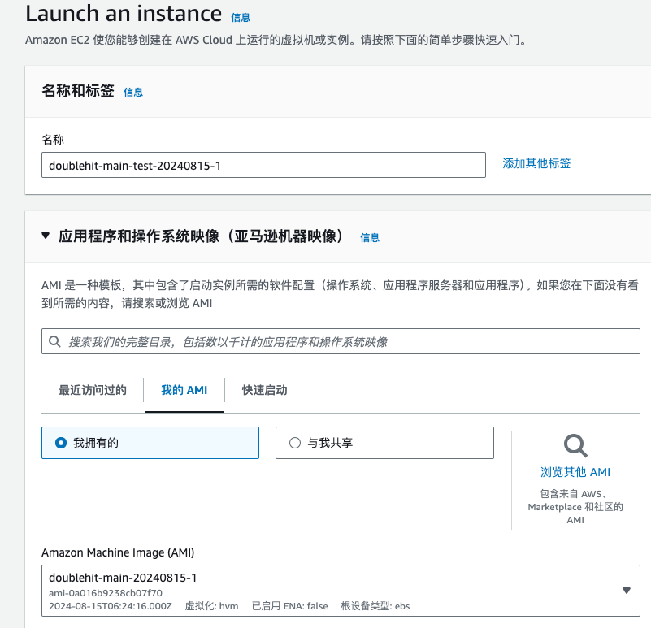Click the 名称和标签 section title

[x=77, y=91]
